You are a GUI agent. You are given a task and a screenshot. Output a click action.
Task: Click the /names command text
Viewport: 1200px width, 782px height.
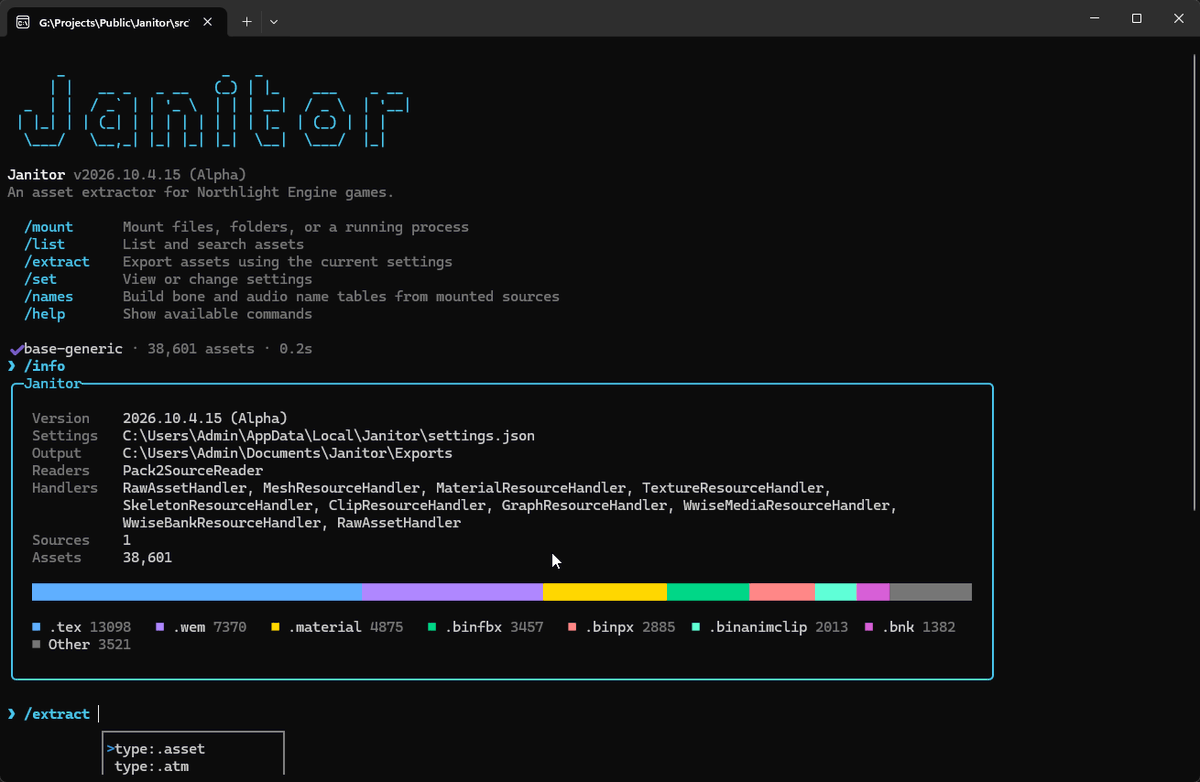pyautogui.click(x=49, y=297)
